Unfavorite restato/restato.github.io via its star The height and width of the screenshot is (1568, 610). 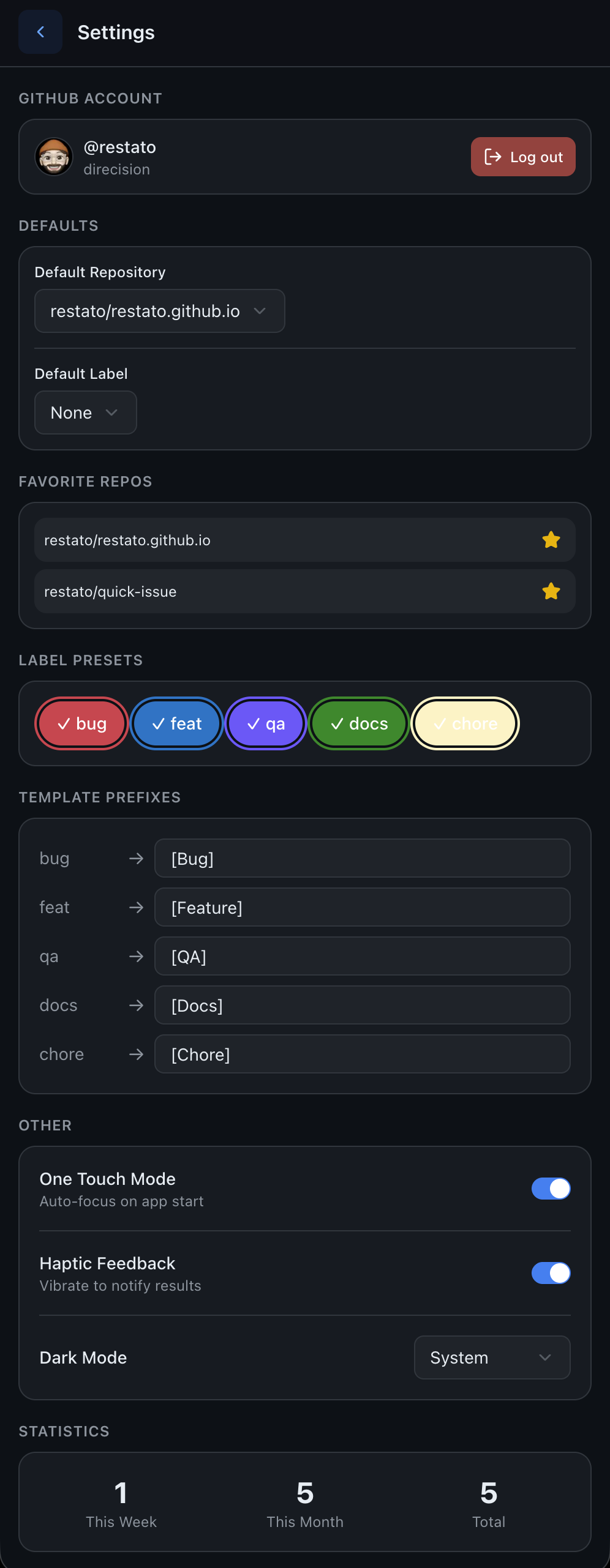(x=551, y=540)
